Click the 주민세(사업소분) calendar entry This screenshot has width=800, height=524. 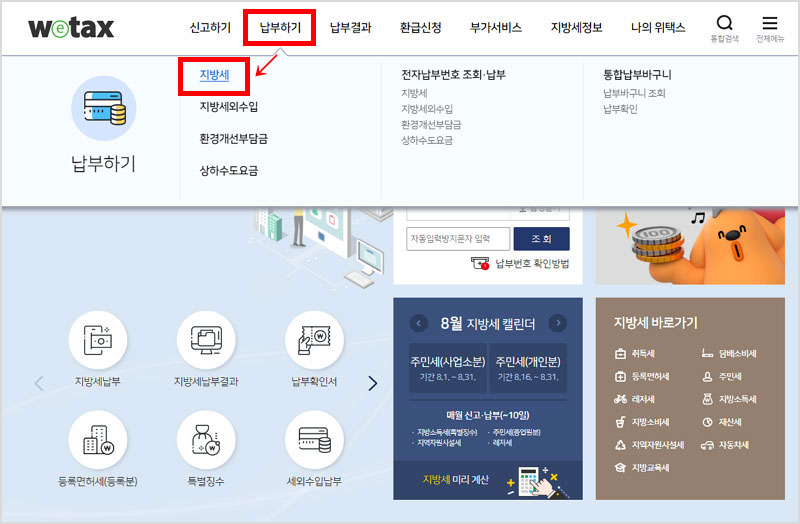(447, 368)
